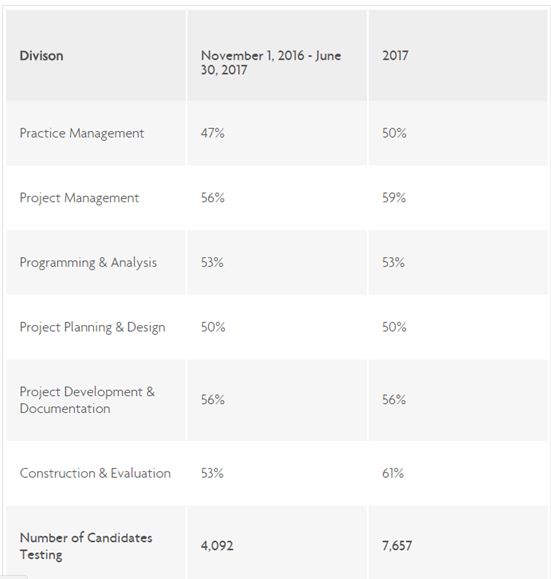Select the Project Planning & Design label

pyautogui.click(x=92, y=327)
